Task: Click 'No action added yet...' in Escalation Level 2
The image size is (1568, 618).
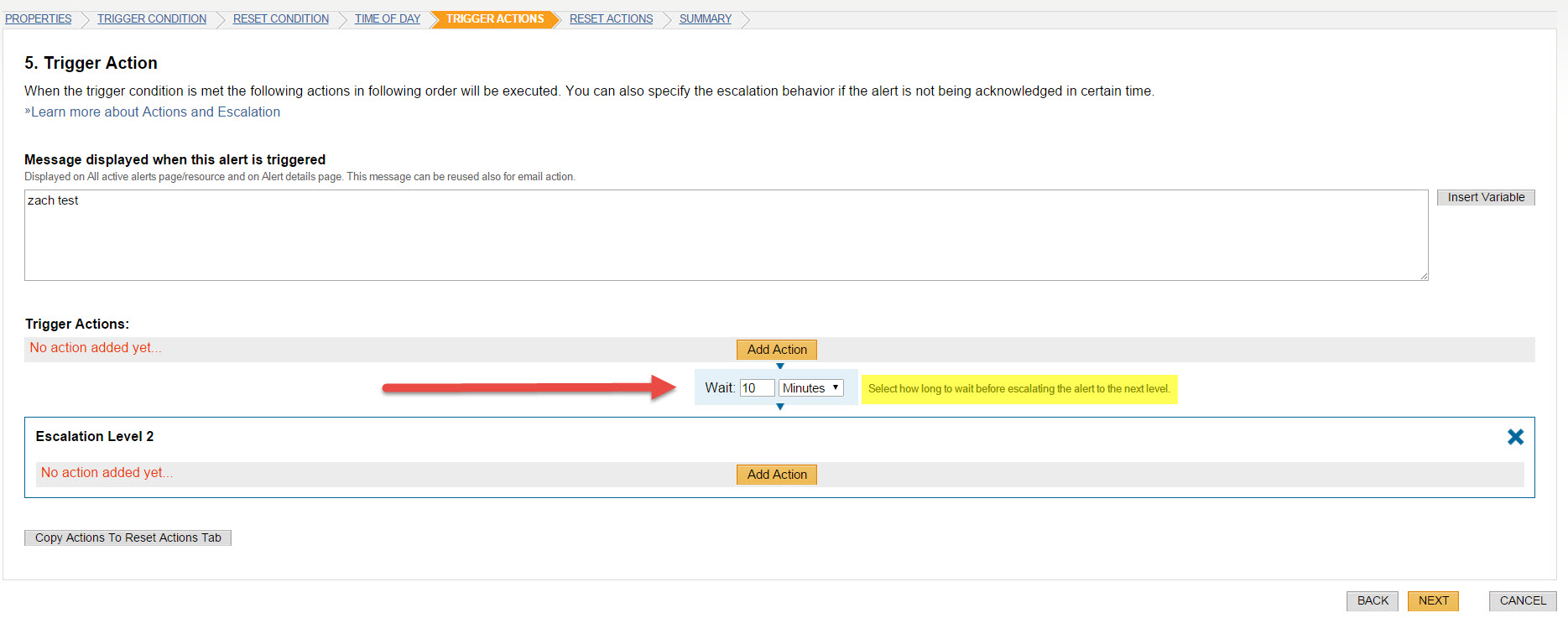Action: [x=107, y=473]
